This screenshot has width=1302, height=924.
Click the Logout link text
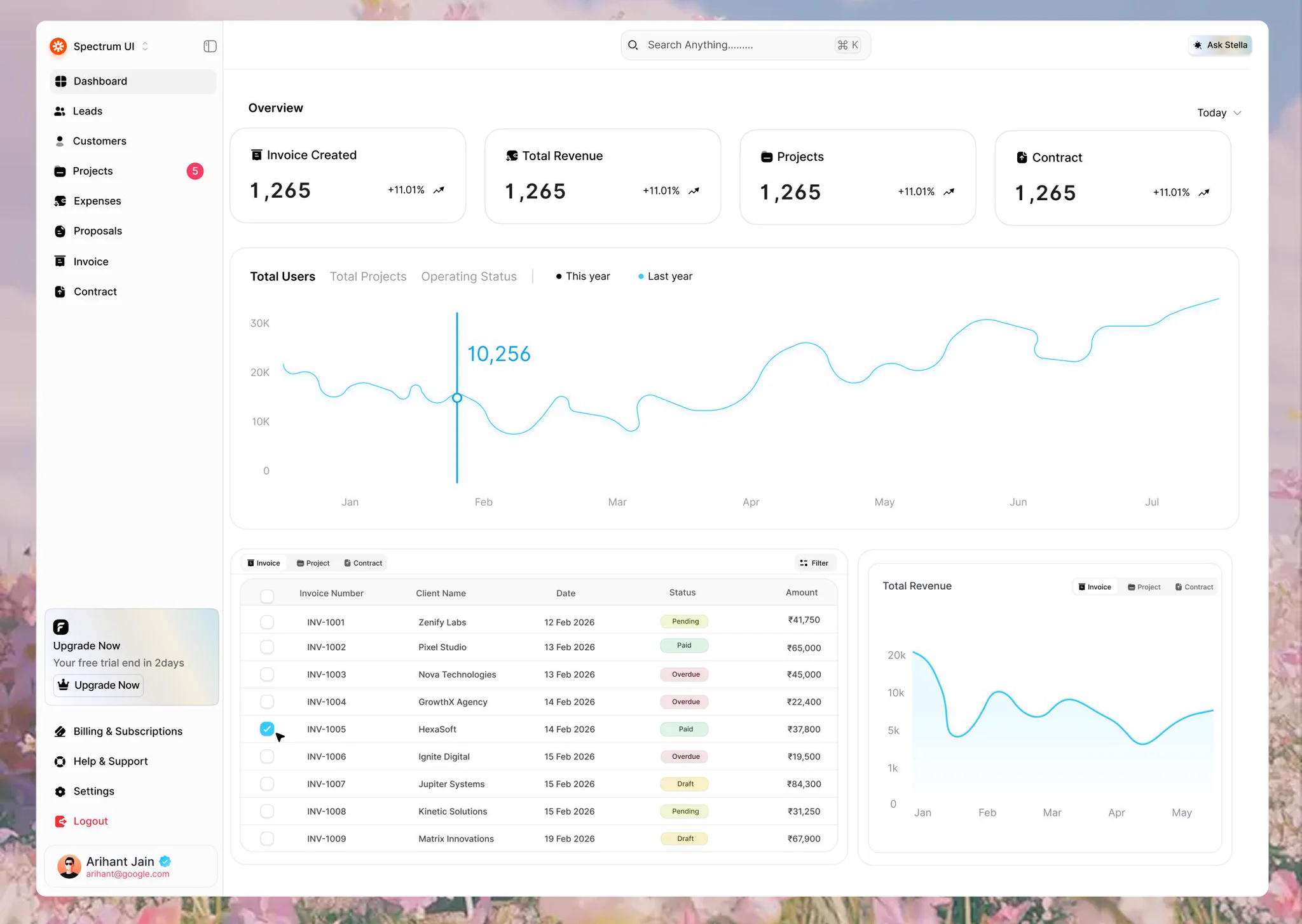click(x=90, y=821)
